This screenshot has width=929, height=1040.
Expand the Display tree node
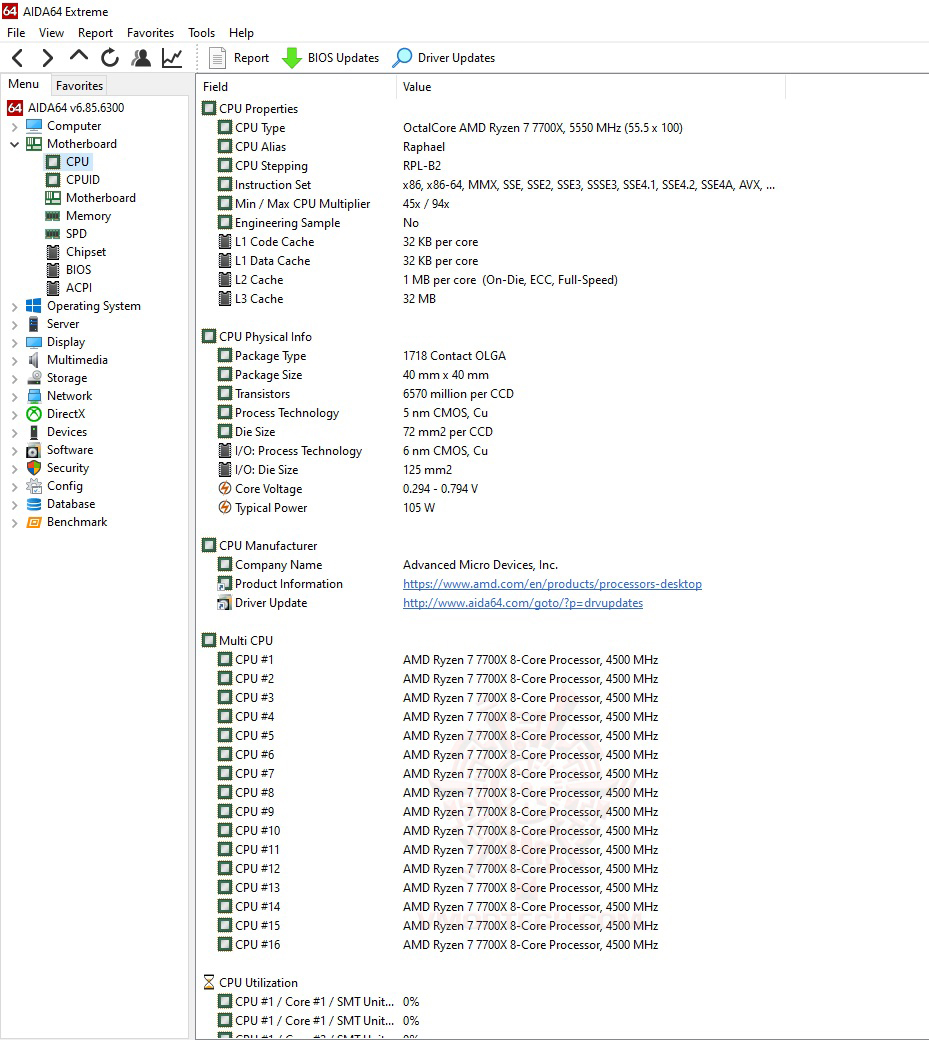pos(15,342)
